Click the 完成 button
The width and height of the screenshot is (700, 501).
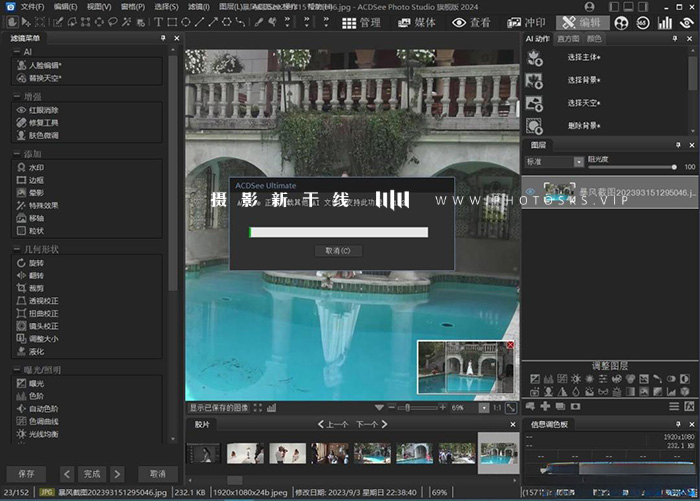coord(92,474)
